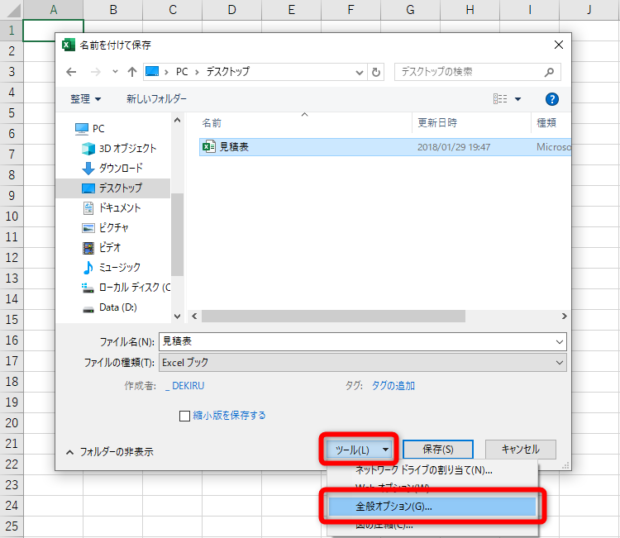The height and width of the screenshot is (538, 620).
Task: Enable 縮小版を保存する checkbox
Action: pos(184,416)
